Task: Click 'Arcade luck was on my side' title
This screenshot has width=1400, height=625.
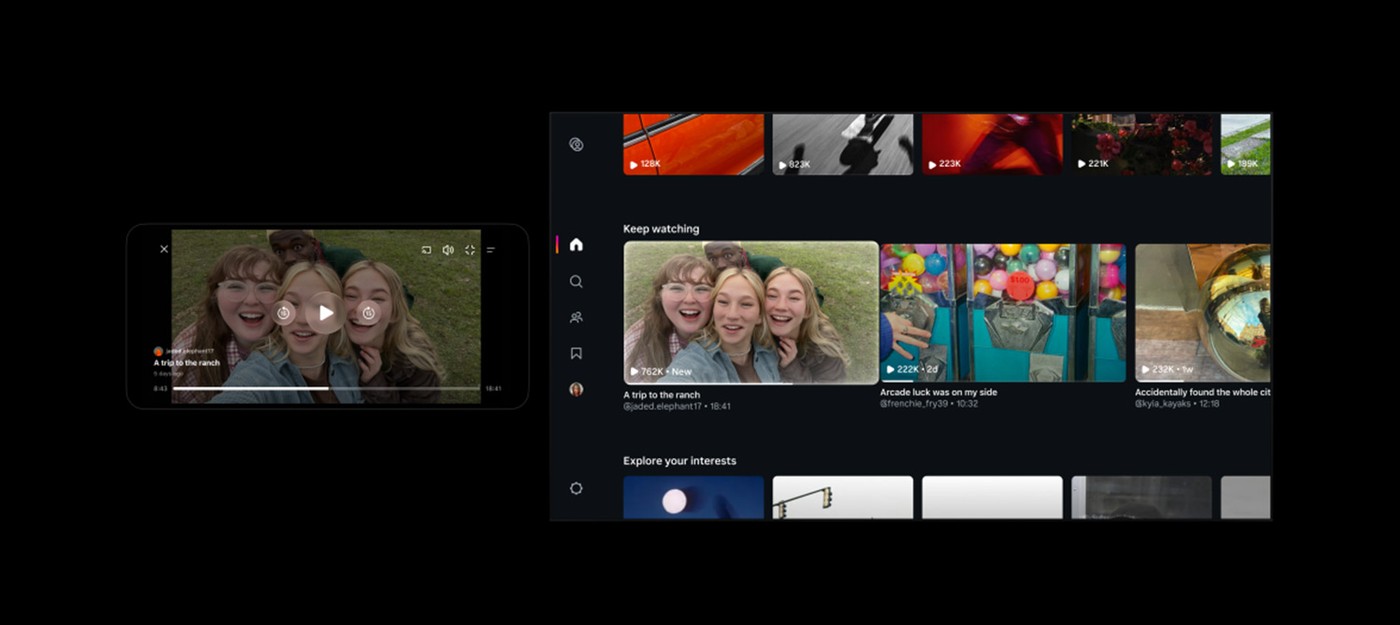Action: click(x=938, y=392)
